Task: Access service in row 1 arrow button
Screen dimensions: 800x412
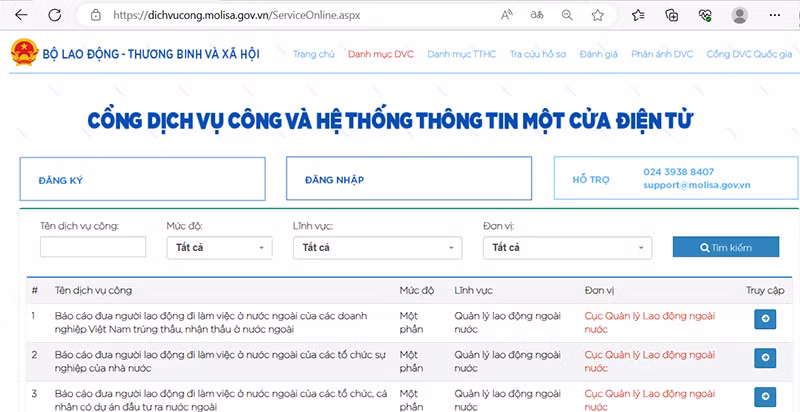Action: click(765, 319)
